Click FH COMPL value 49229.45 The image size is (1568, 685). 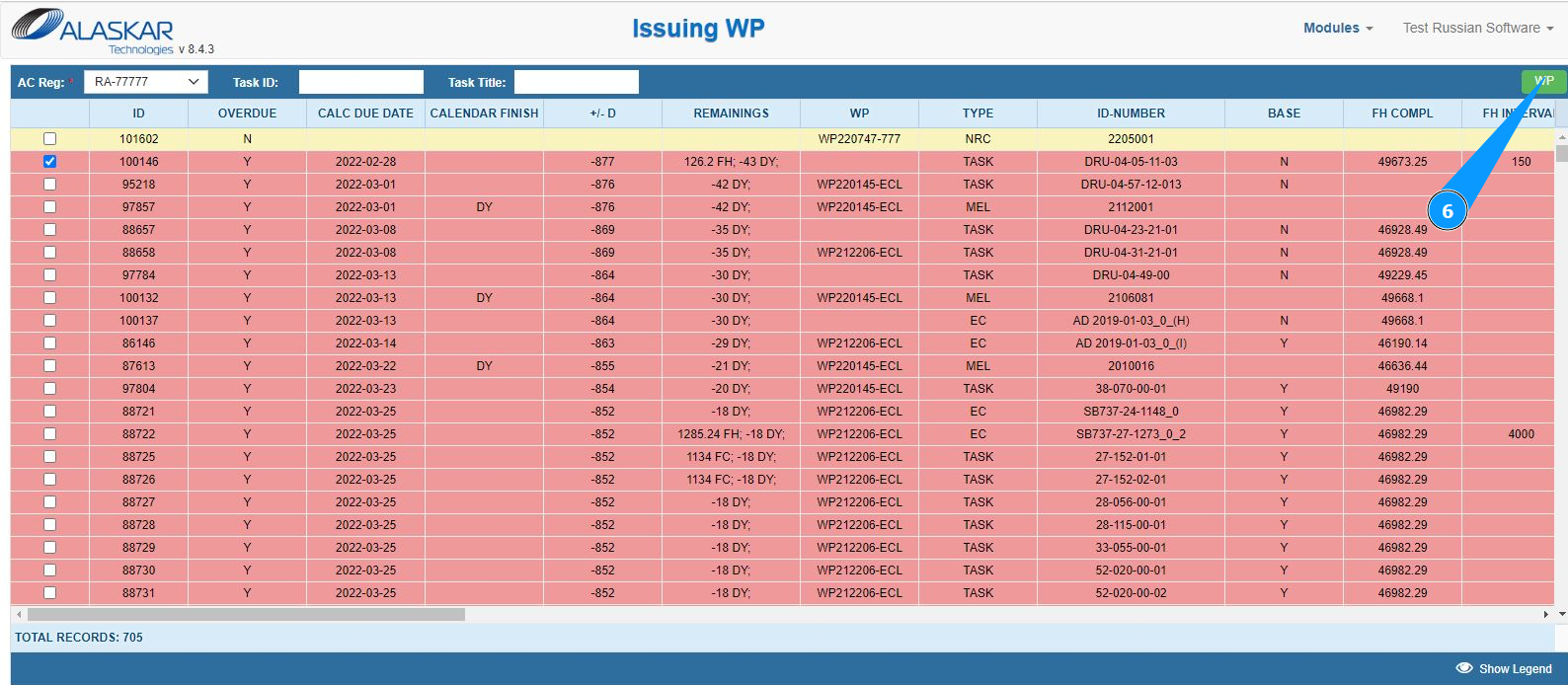click(x=1403, y=275)
